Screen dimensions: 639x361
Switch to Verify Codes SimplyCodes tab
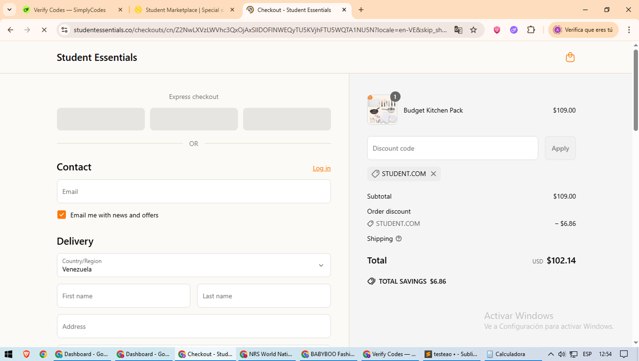click(x=70, y=10)
